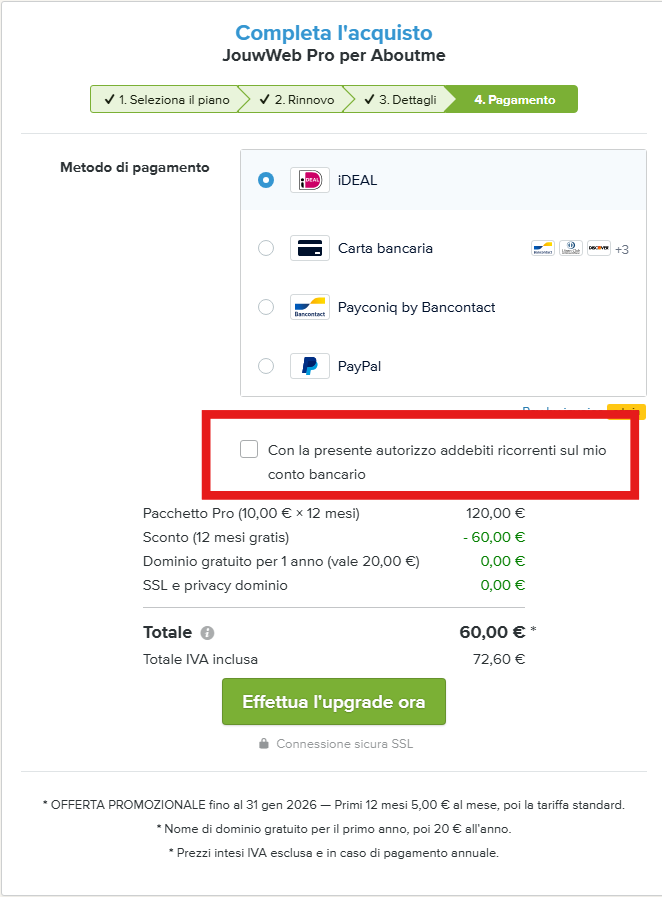Click the padlock icon beside Connessione sicura

264,744
